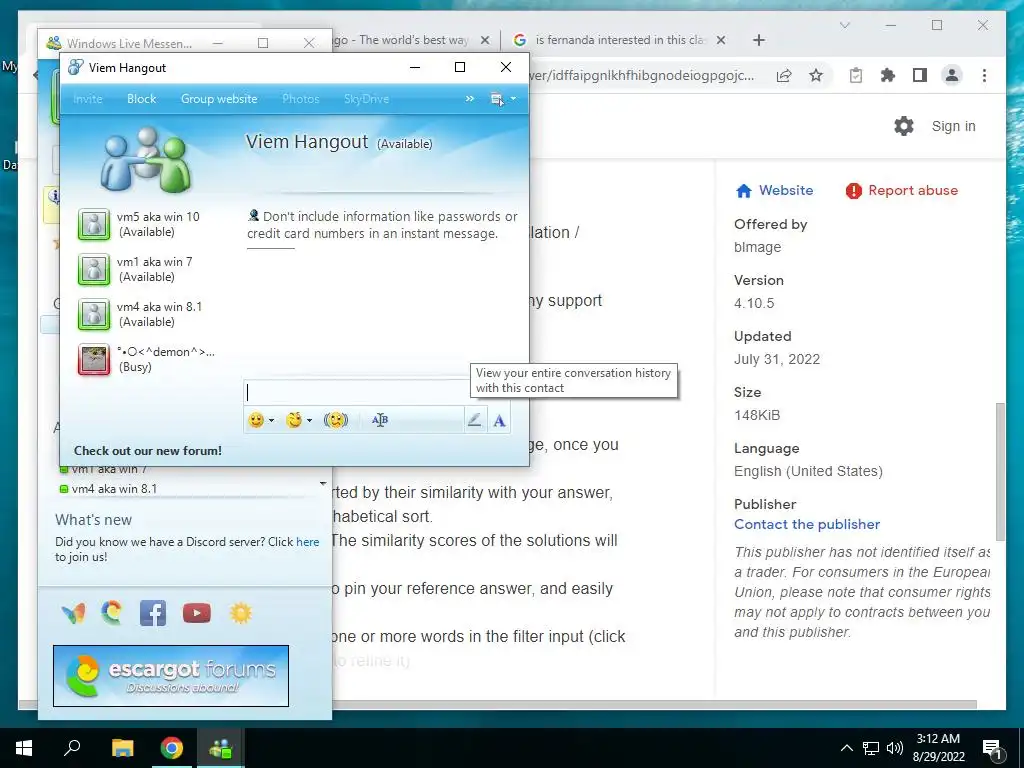Click Report abuse link

[x=902, y=191]
